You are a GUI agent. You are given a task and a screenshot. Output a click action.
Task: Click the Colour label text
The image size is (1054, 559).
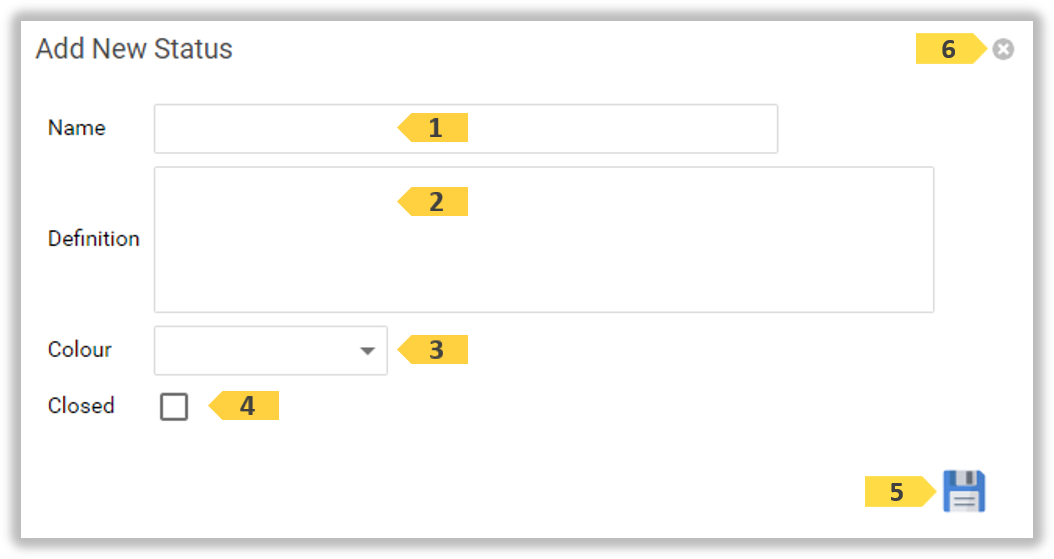tap(80, 350)
